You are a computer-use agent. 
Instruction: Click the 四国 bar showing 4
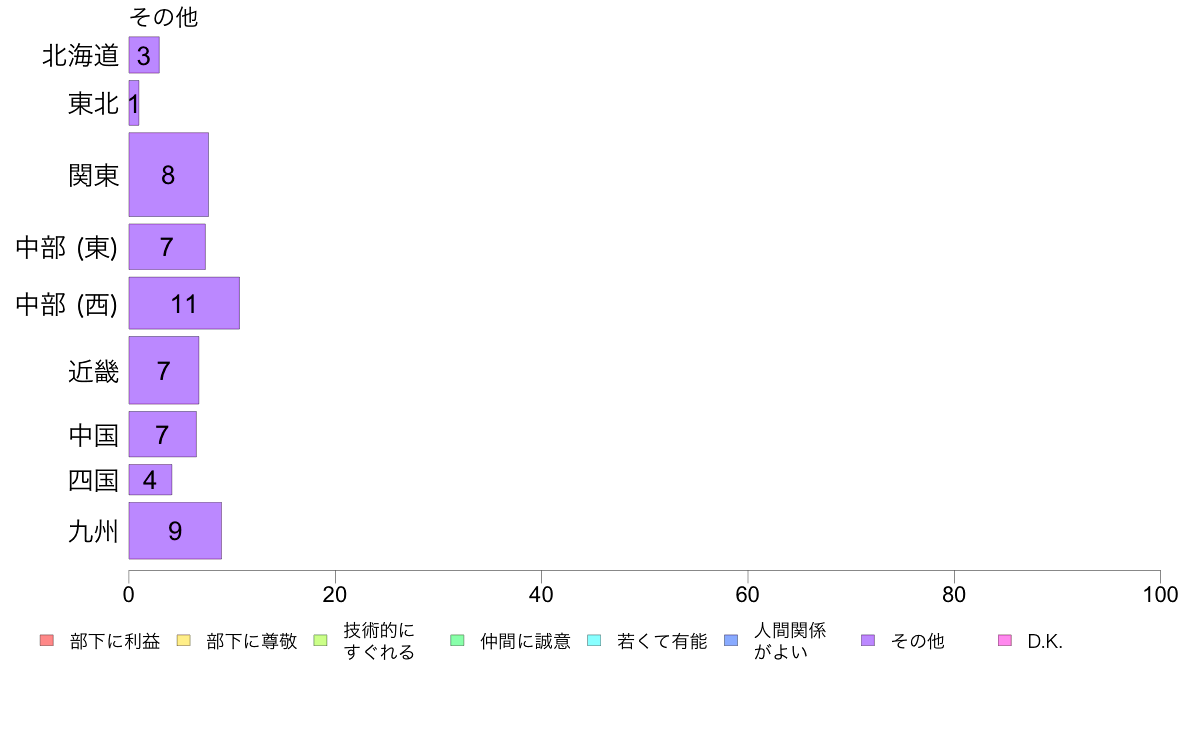pyautogui.click(x=150, y=480)
